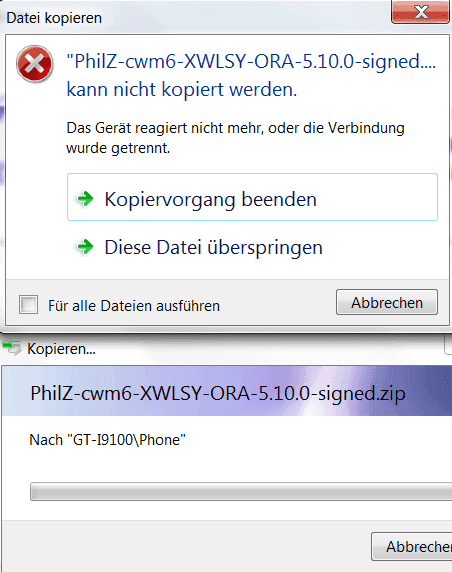The image size is (452, 572).
Task: Click the Für alle Dateien ausführen label
Action: tap(134, 306)
